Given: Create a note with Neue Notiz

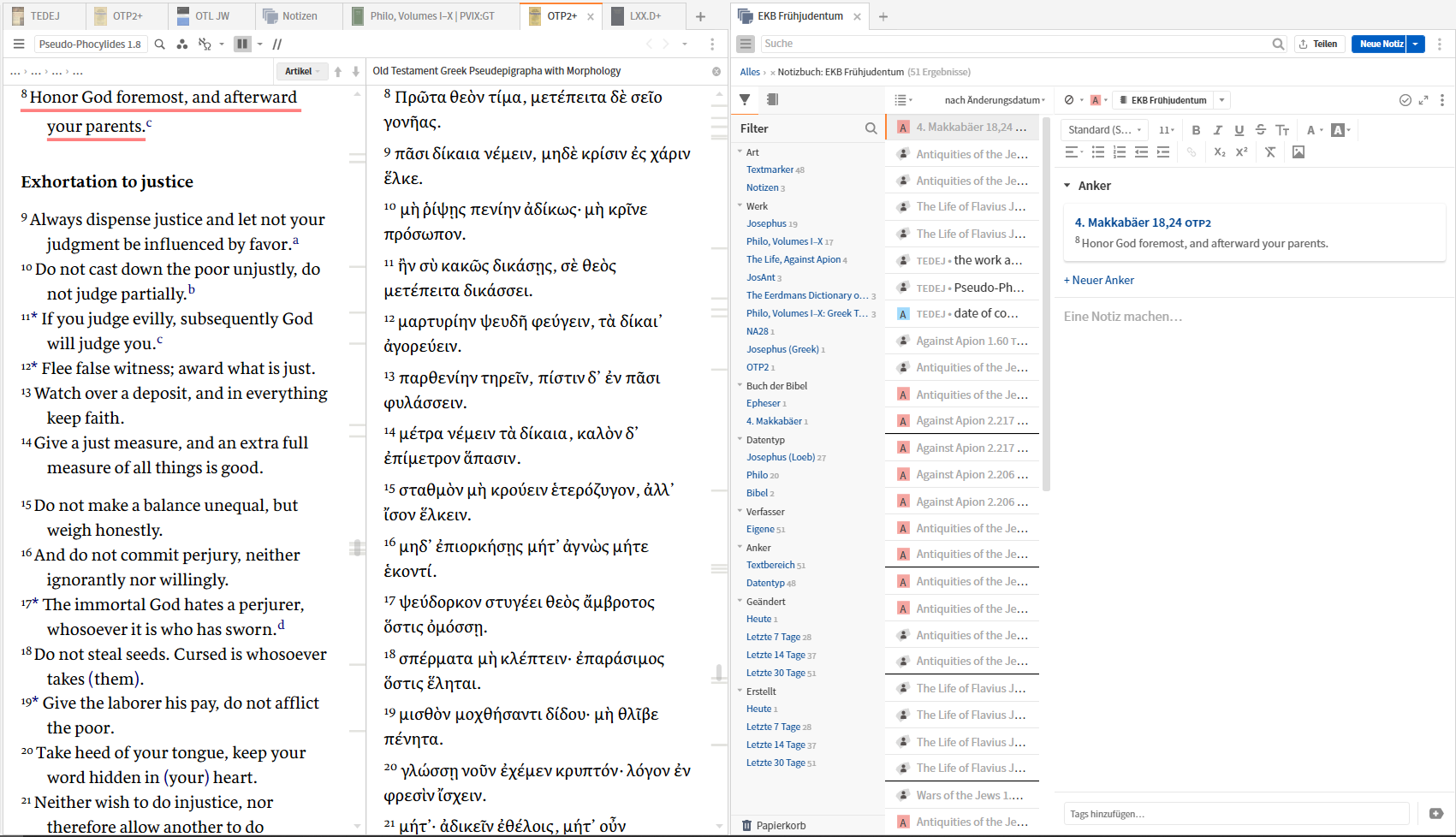Looking at the screenshot, I should [1380, 44].
